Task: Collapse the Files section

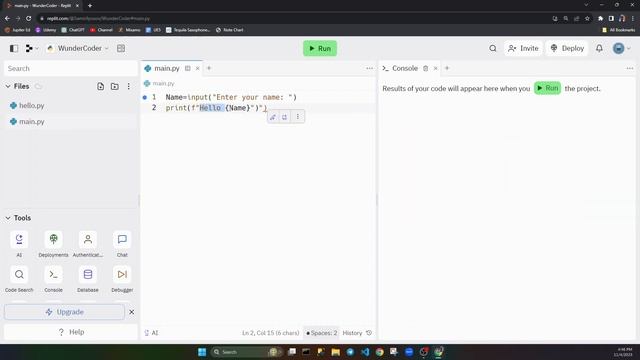Action: coord(8,86)
